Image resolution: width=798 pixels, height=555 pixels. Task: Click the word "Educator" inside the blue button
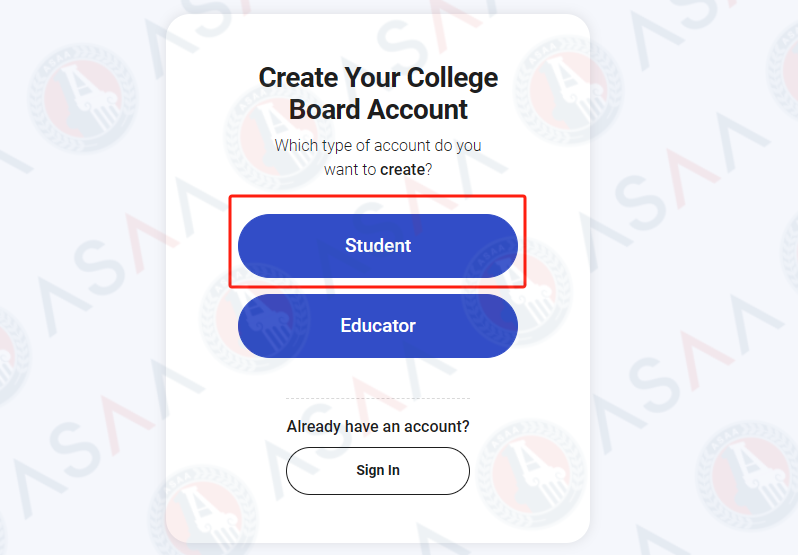[378, 326]
